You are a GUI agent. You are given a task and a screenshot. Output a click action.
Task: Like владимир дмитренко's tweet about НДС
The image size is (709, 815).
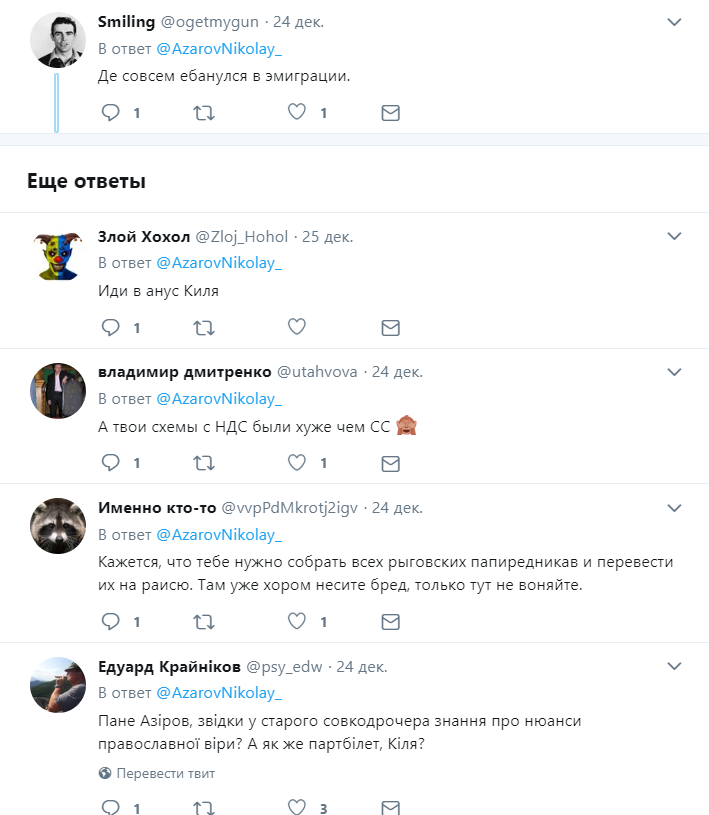pos(297,462)
